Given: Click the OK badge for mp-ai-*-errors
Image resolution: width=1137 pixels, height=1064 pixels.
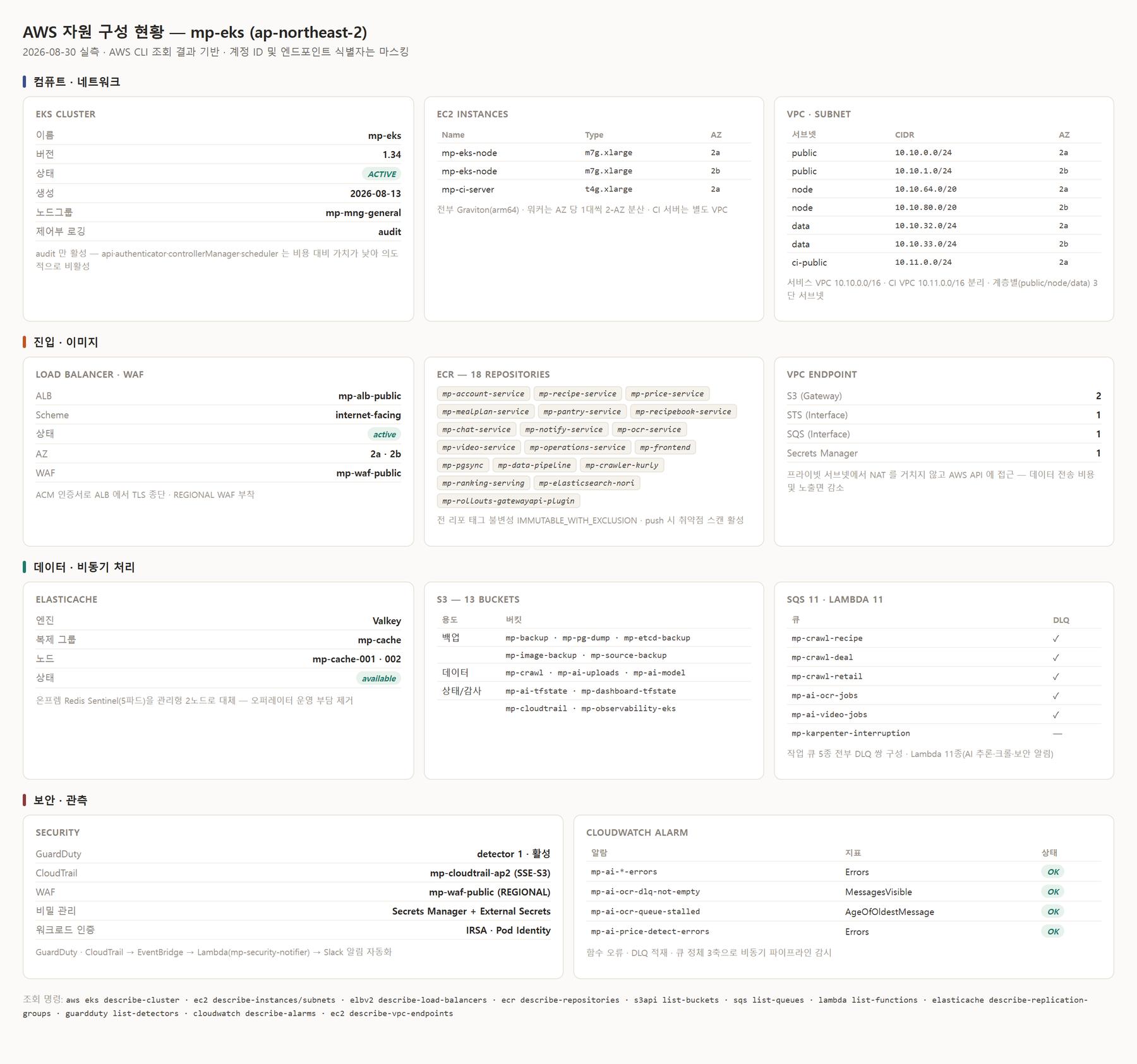Looking at the screenshot, I should click(1053, 872).
